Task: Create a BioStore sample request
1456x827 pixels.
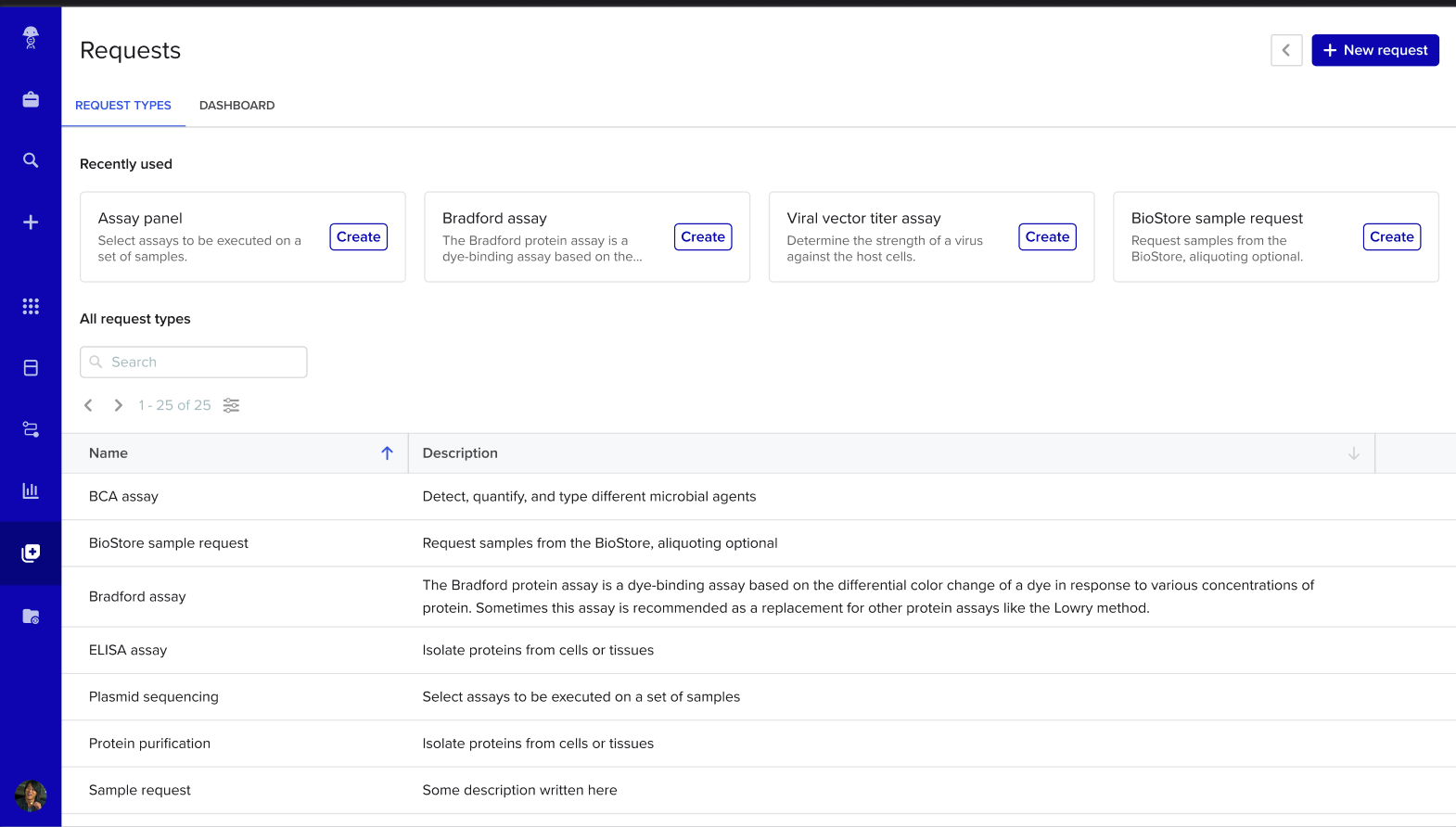Action: pos(1392,236)
